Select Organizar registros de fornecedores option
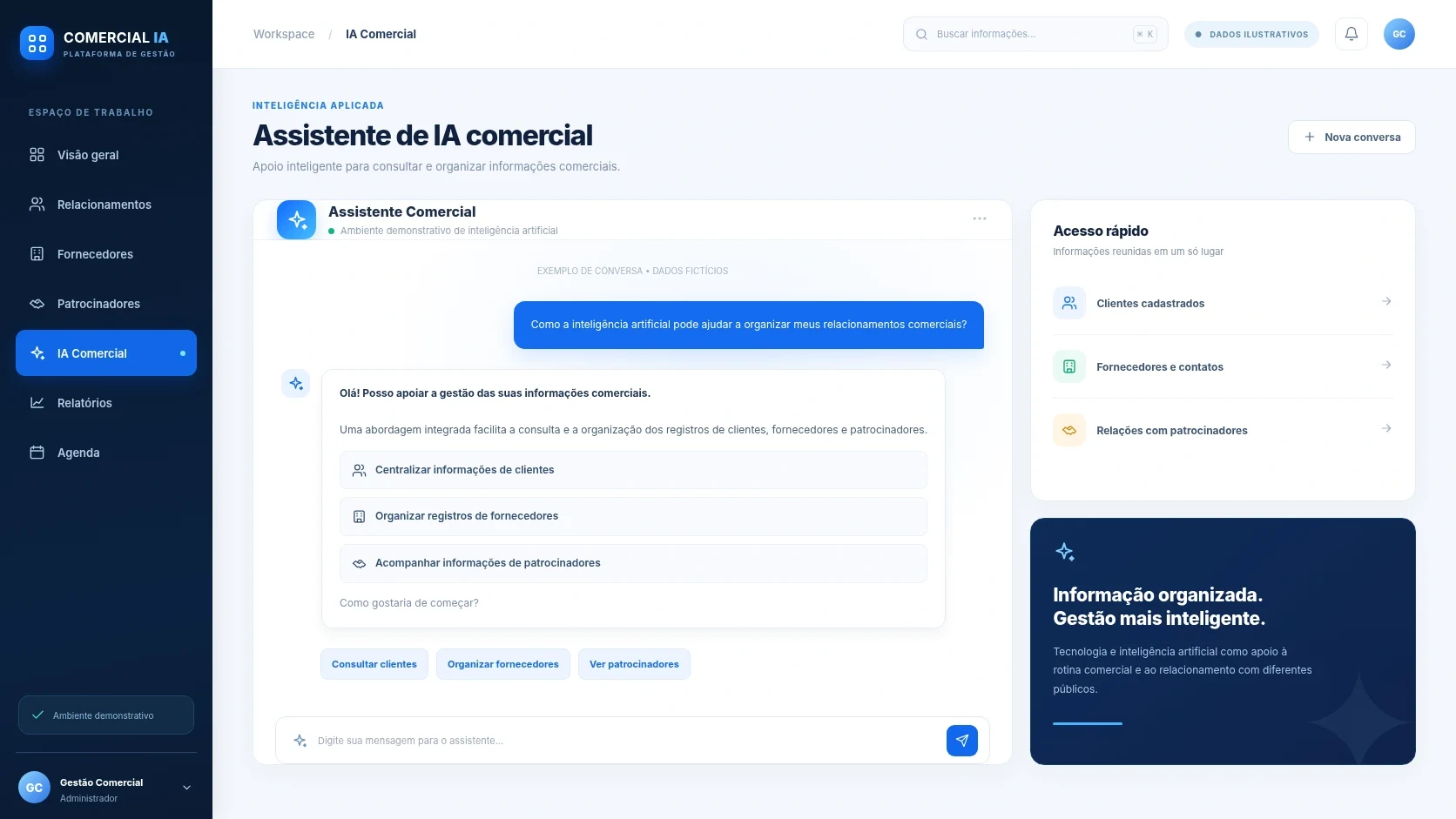Screen dimensions: 1456x819 tap(633, 516)
